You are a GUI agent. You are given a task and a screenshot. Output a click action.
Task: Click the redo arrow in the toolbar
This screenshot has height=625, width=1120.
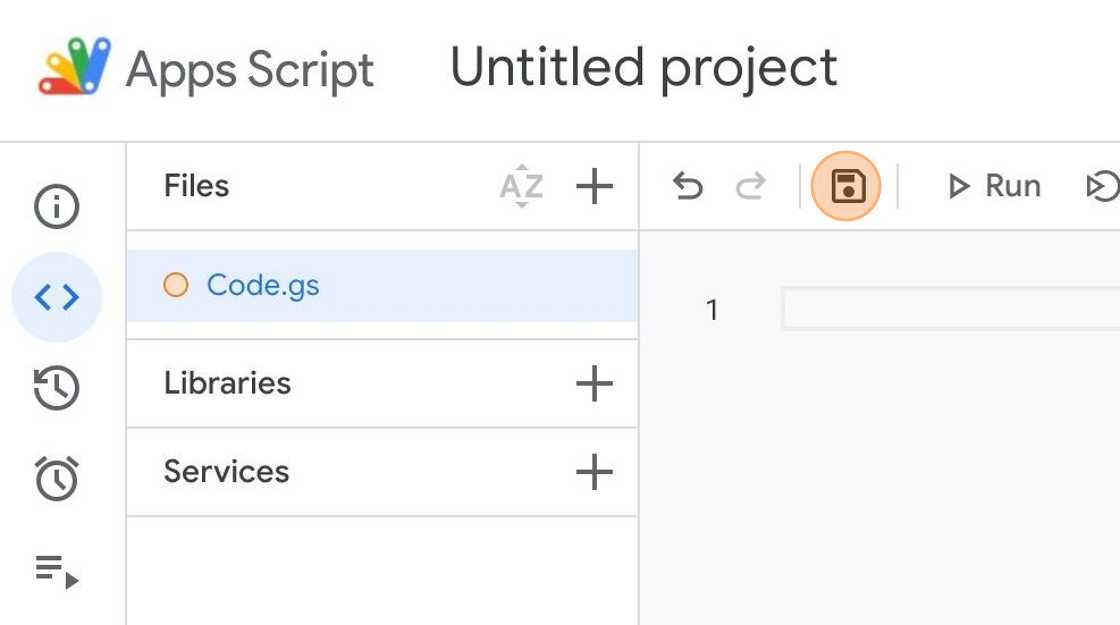tap(750, 187)
